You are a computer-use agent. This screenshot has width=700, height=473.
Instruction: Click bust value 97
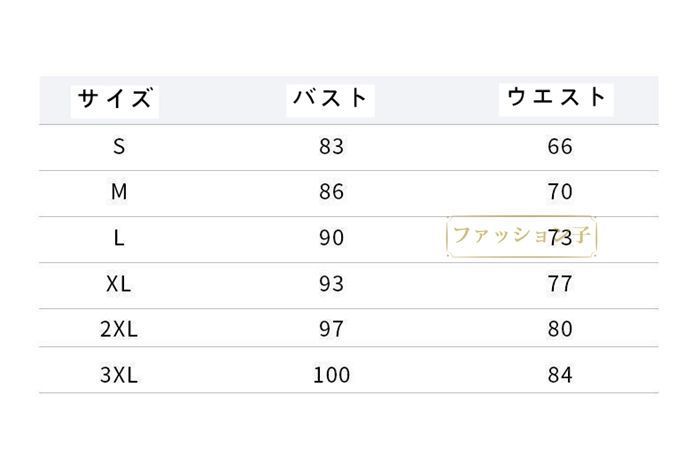[x=331, y=329]
